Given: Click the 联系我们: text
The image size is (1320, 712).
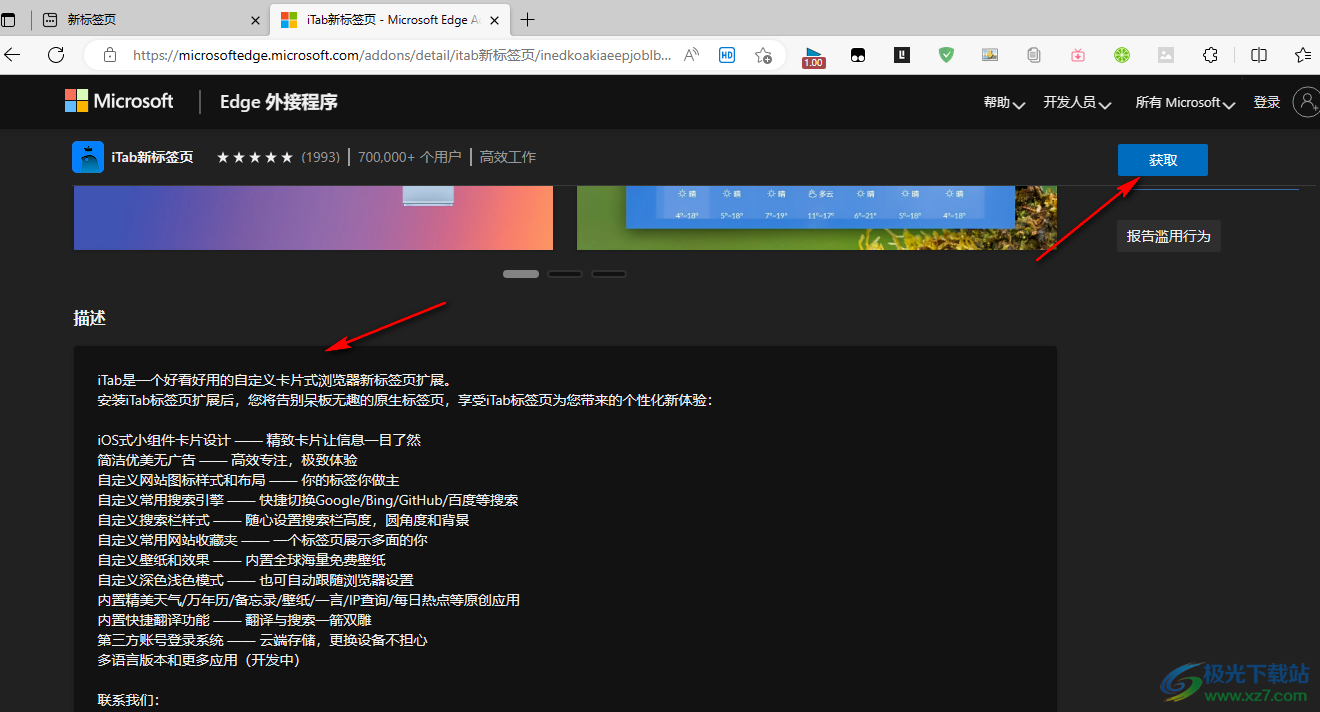Looking at the screenshot, I should click(x=129, y=700).
